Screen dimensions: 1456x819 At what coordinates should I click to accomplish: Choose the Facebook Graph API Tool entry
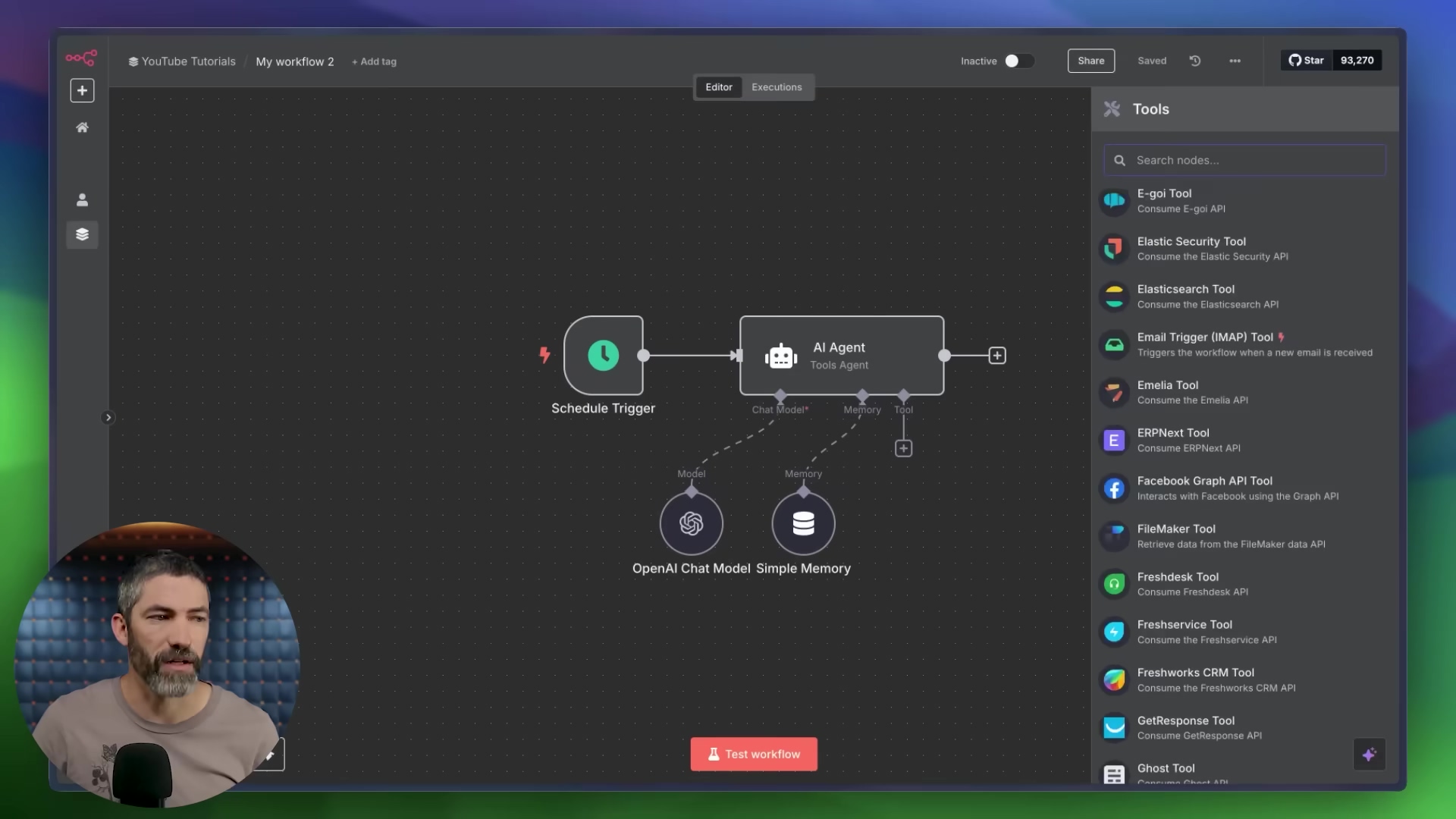[x=1244, y=488]
